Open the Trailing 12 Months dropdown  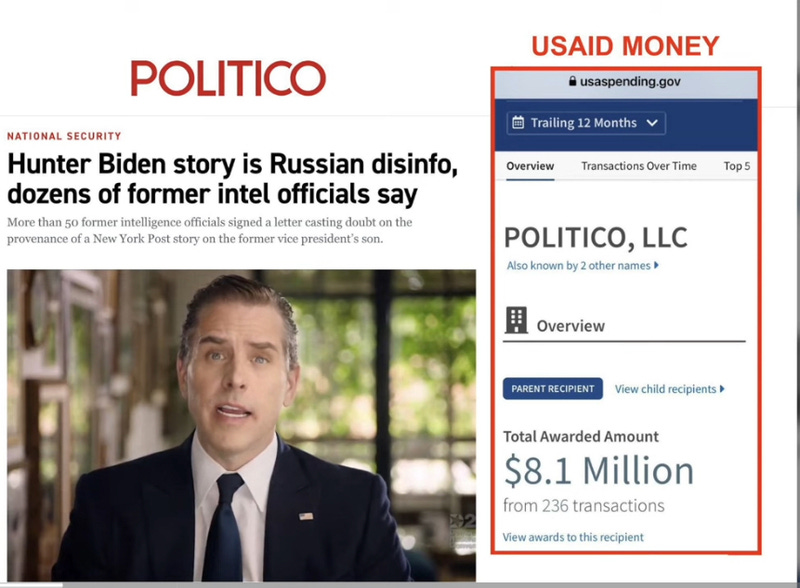tap(586, 123)
